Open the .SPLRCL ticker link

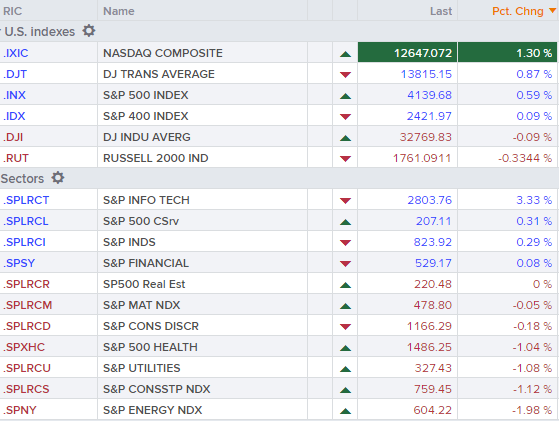coord(26,221)
